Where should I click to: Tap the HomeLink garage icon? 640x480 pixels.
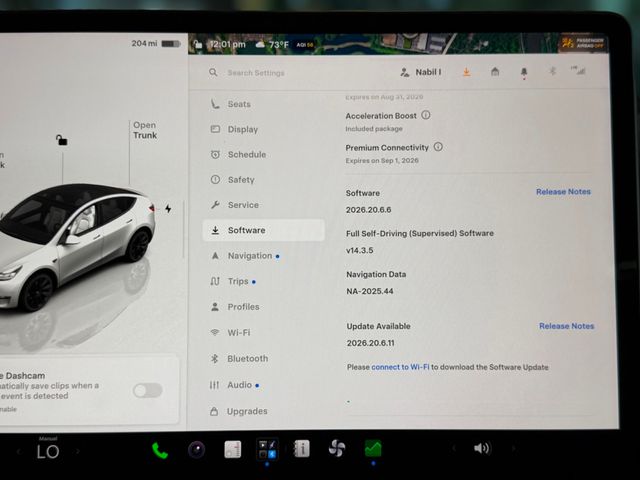pyautogui.click(x=495, y=72)
